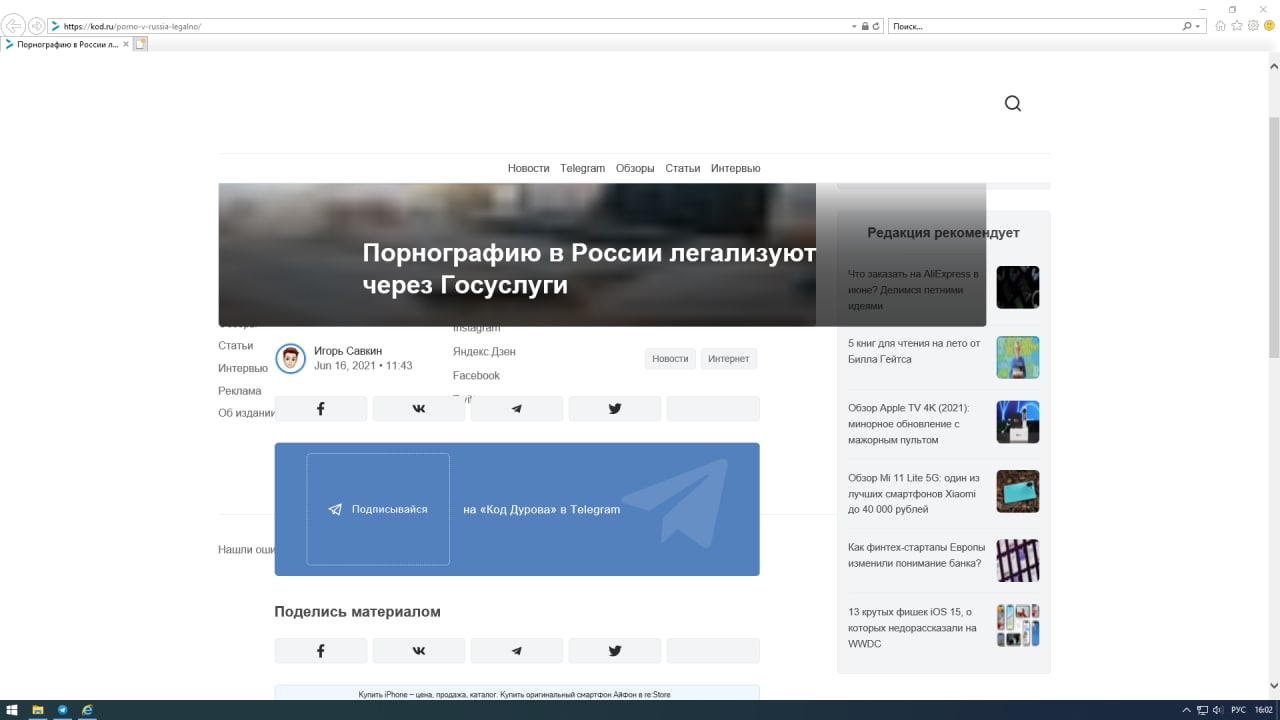Viewport: 1280px width, 720px height.
Task: Open article Как финтех-стартапы Европы
Action: click(916, 555)
